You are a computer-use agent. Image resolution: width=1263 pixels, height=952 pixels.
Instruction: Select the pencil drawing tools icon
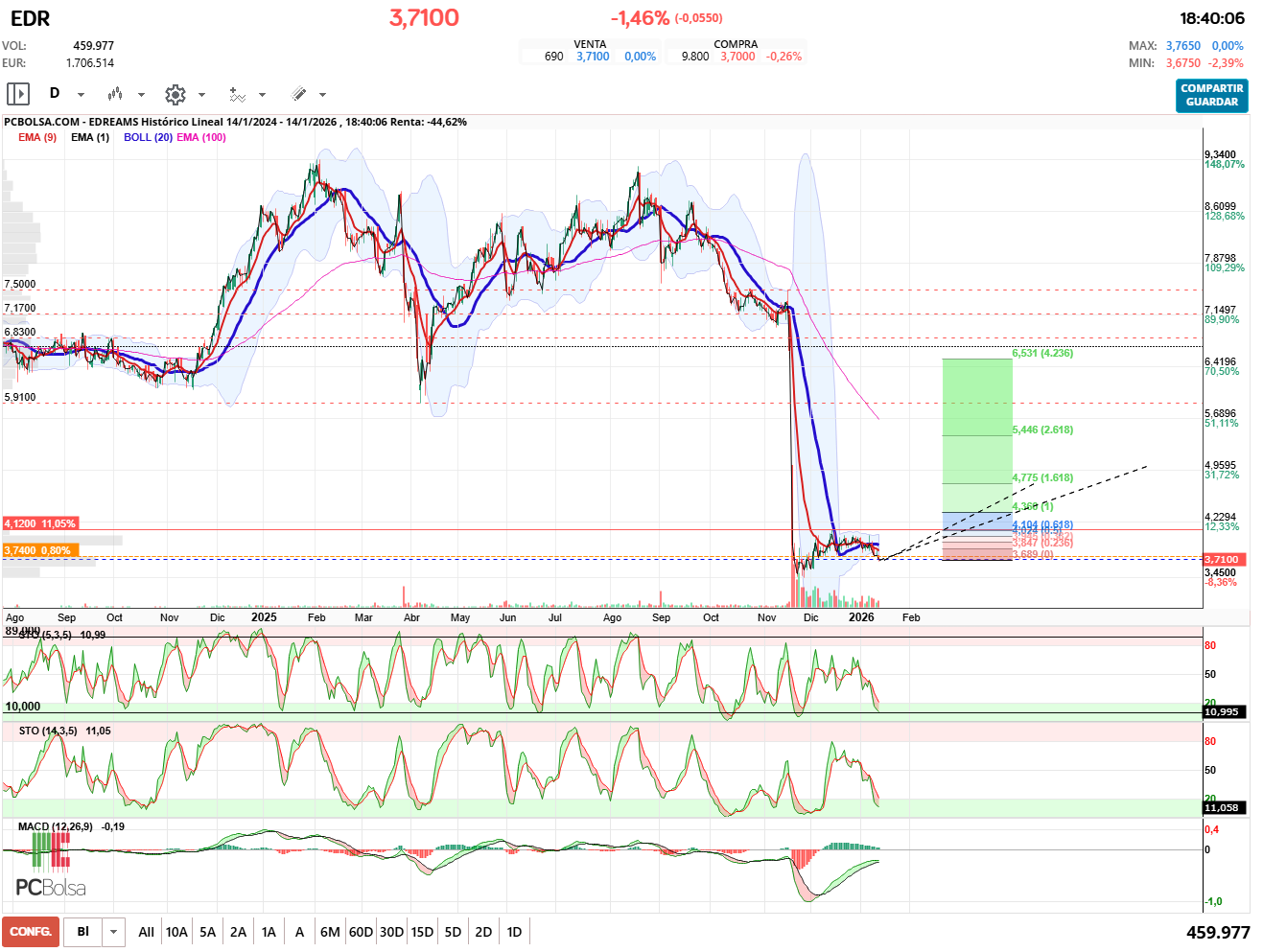click(x=298, y=94)
